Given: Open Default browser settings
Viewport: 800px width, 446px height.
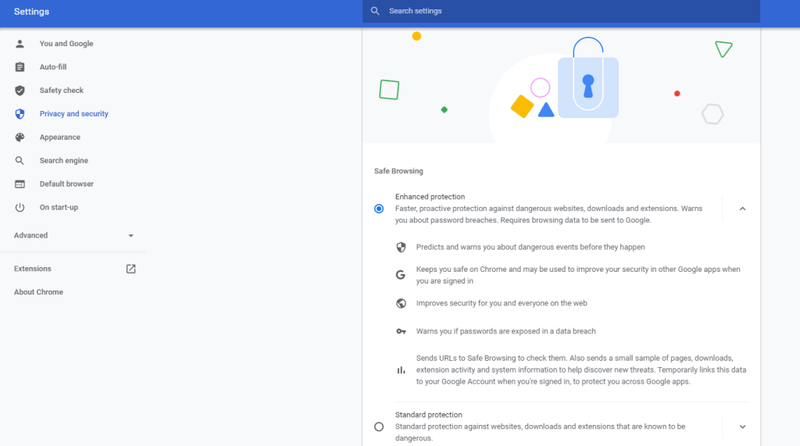Looking at the screenshot, I should click(66, 184).
